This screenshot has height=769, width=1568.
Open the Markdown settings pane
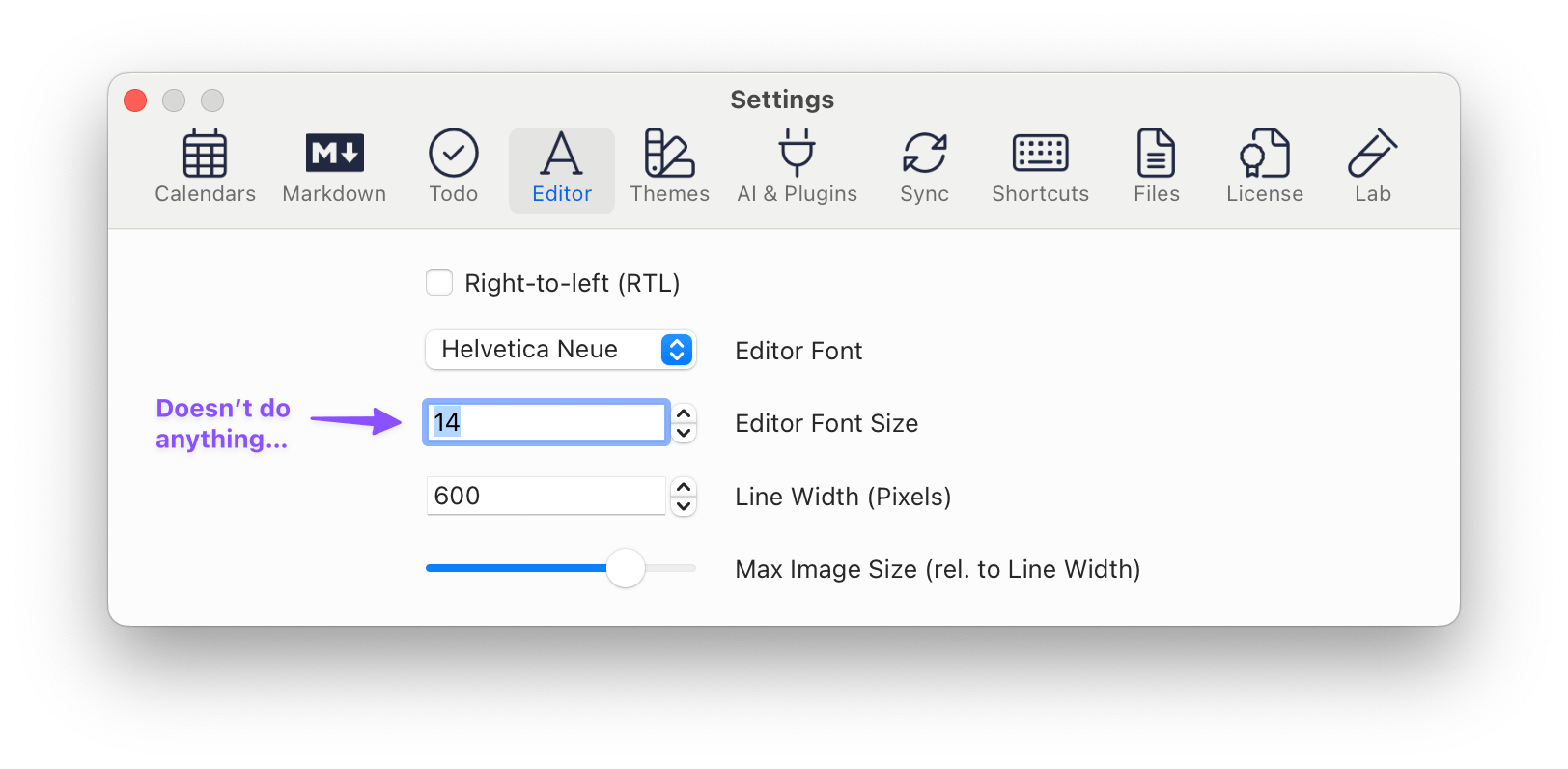click(334, 167)
